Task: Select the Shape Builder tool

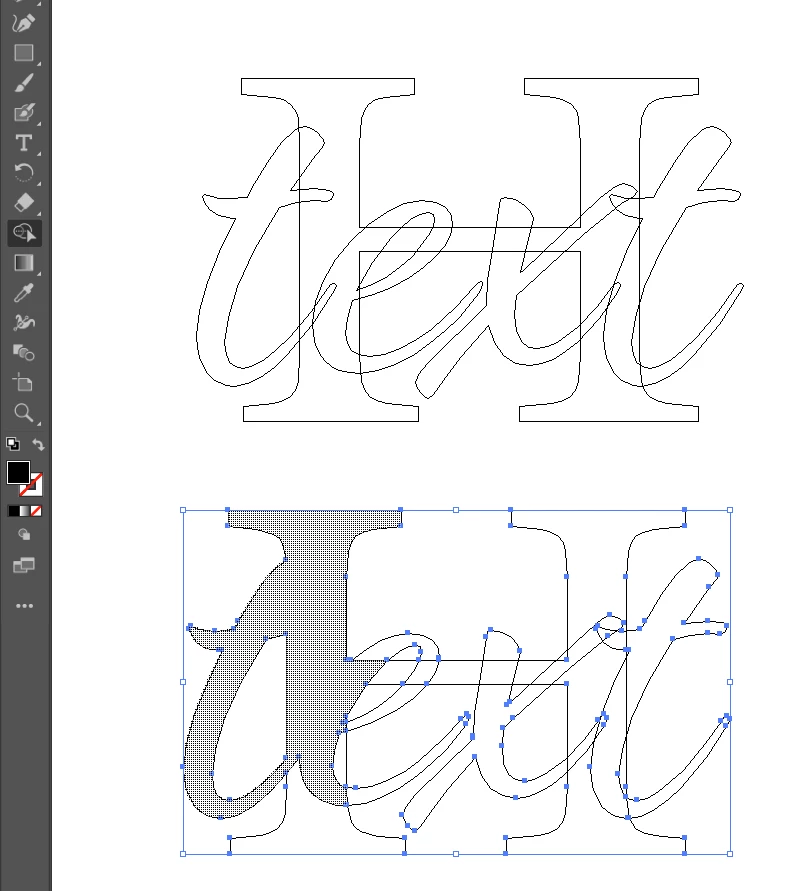Action: click(24, 232)
